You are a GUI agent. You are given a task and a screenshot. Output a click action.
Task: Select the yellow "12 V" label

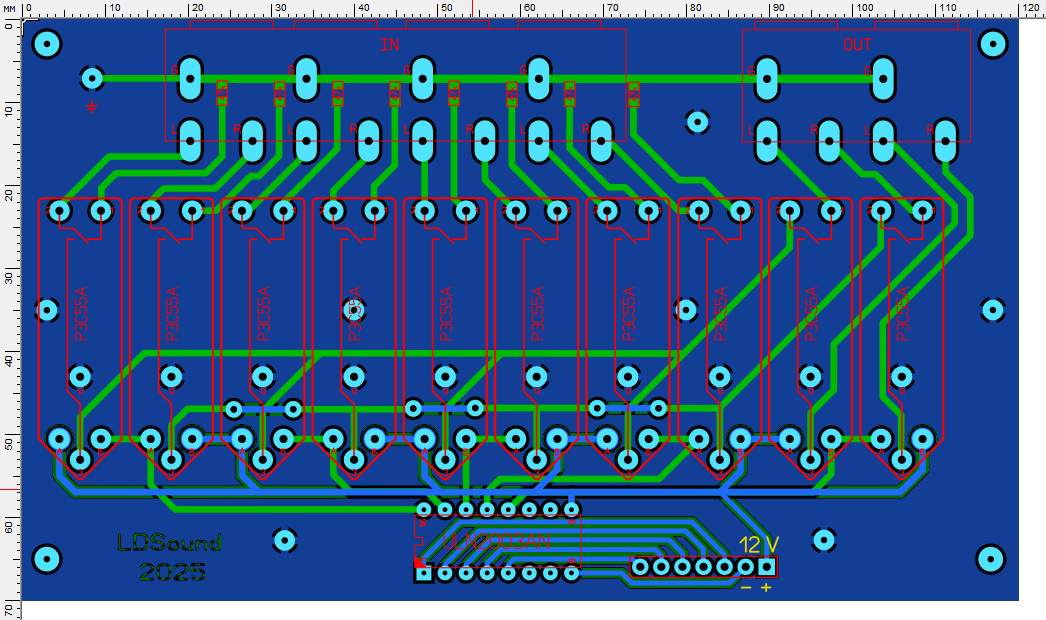(x=758, y=545)
